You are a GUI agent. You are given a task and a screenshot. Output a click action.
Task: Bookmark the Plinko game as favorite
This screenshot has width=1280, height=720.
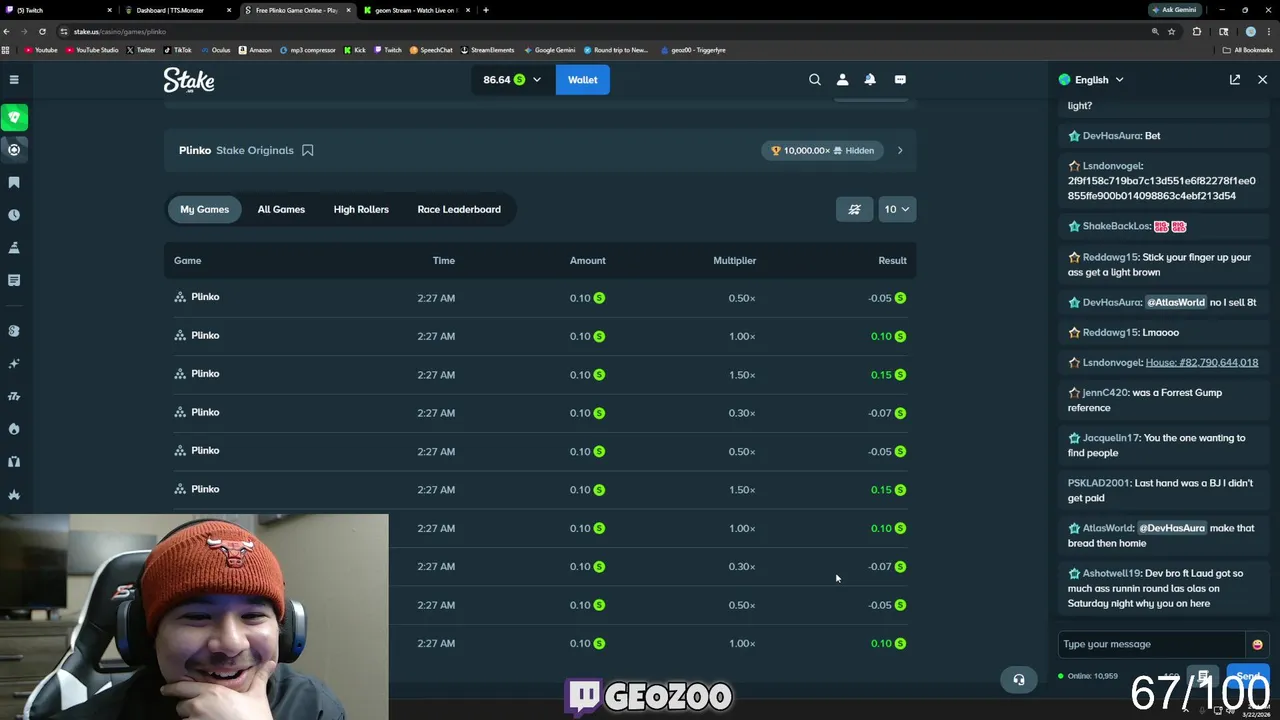pos(308,150)
